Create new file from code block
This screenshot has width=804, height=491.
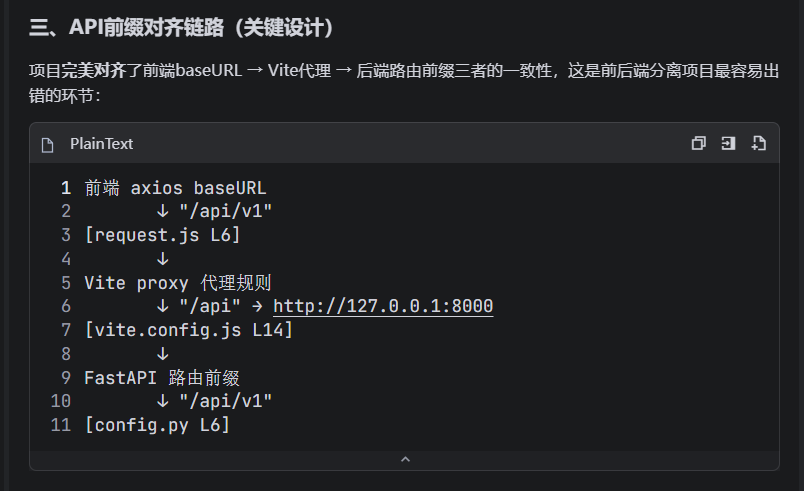[758, 144]
